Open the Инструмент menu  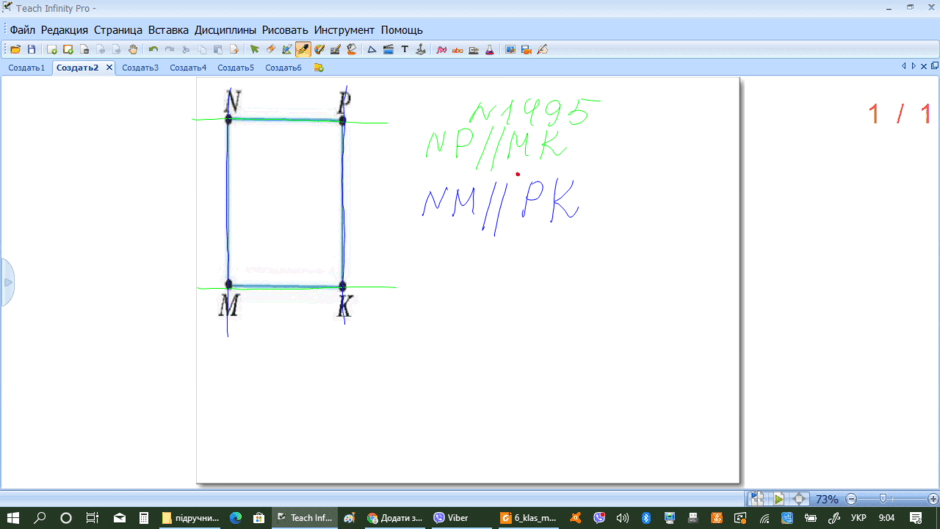click(344, 30)
